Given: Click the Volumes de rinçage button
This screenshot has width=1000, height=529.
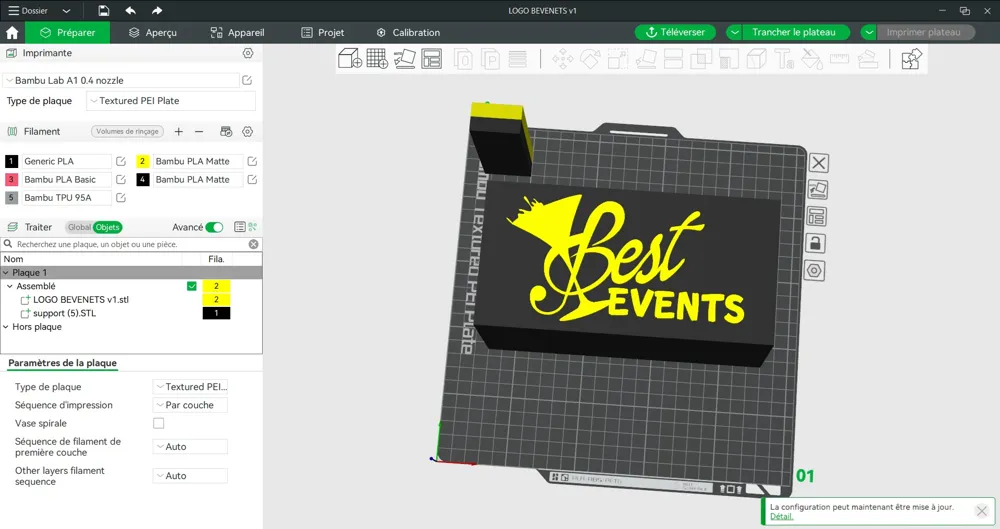Looking at the screenshot, I should pos(128,131).
